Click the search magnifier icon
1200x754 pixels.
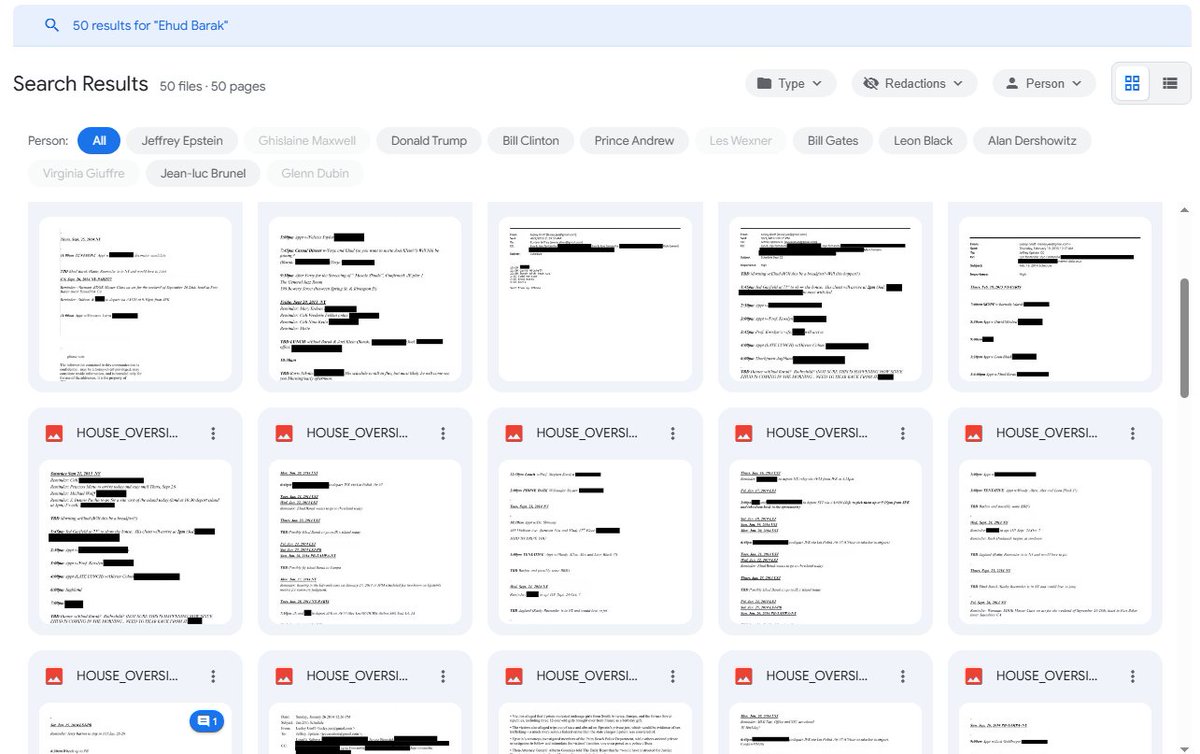(x=52, y=25)
